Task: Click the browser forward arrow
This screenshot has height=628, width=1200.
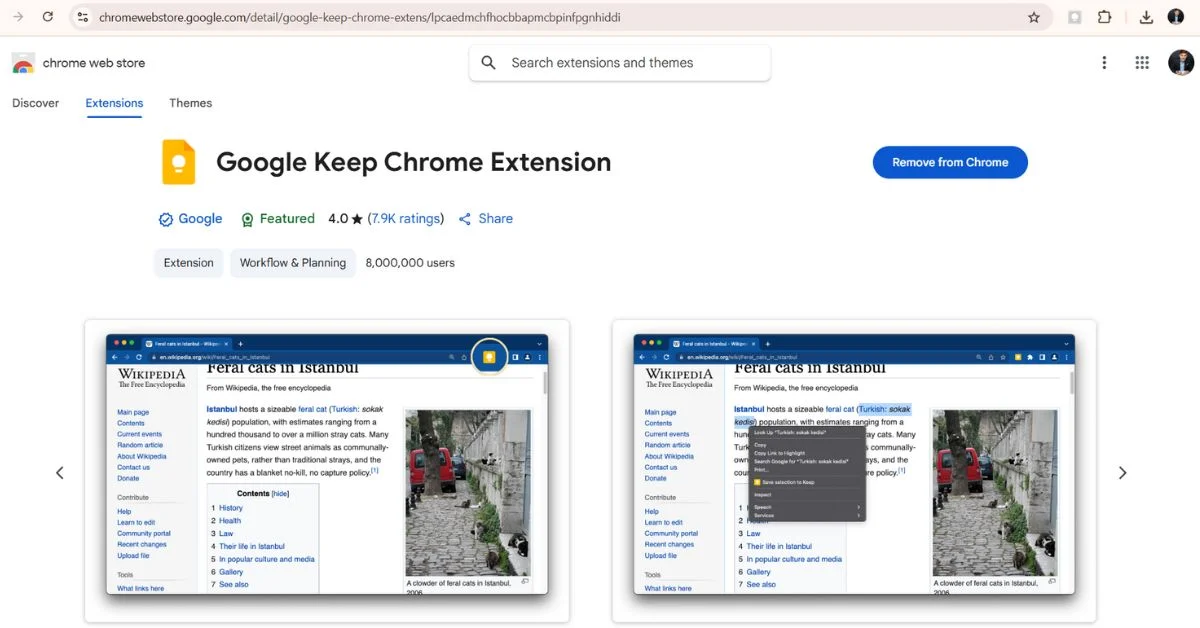Action: point(18,17)
